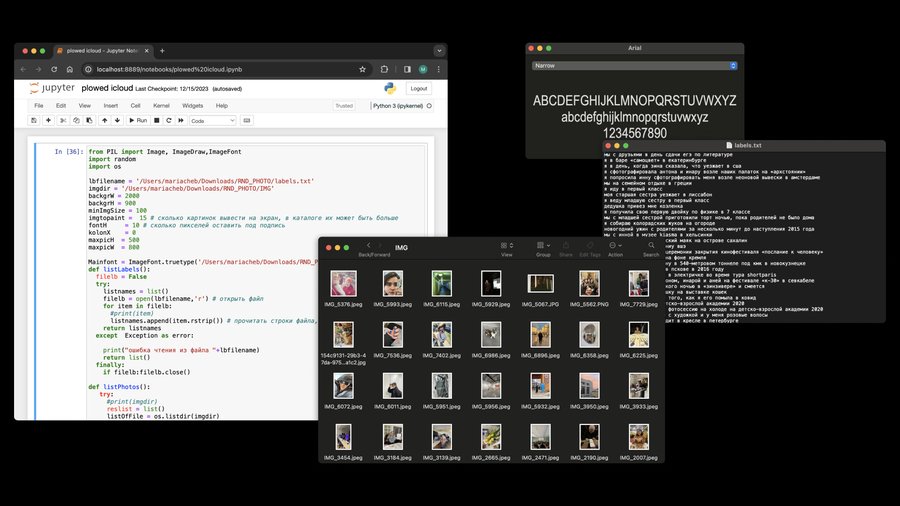Open the View menu in Jupyter
Image resolution: width=900 pixels, height=506 pixels.
click(84, 106)
